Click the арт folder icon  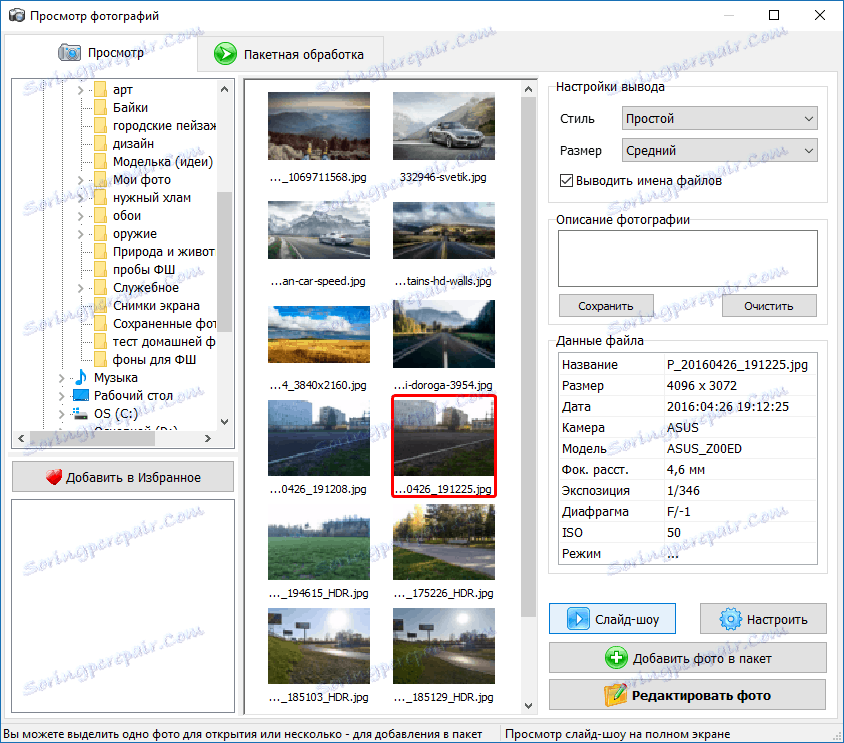[x=100, y=89]
